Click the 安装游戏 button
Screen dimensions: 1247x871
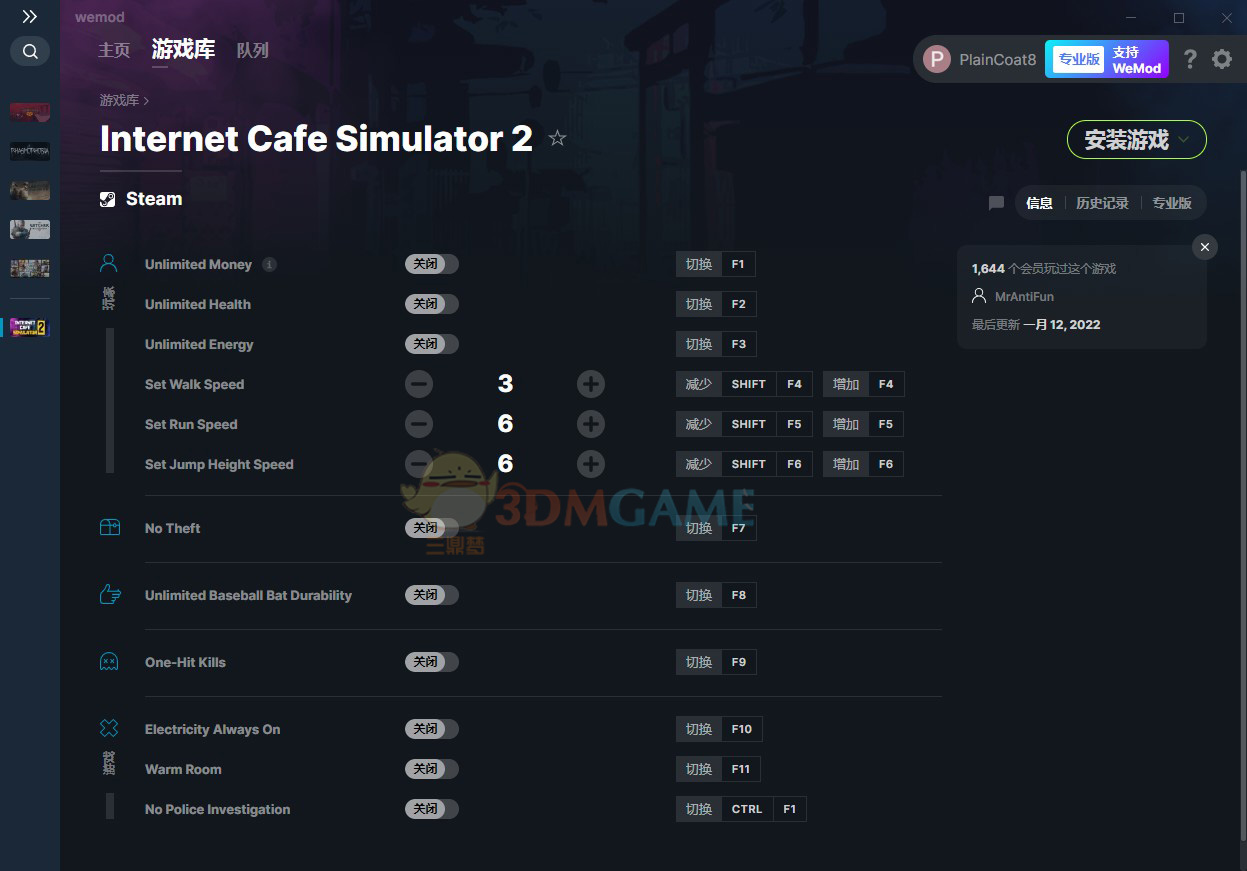(1137, 140)
